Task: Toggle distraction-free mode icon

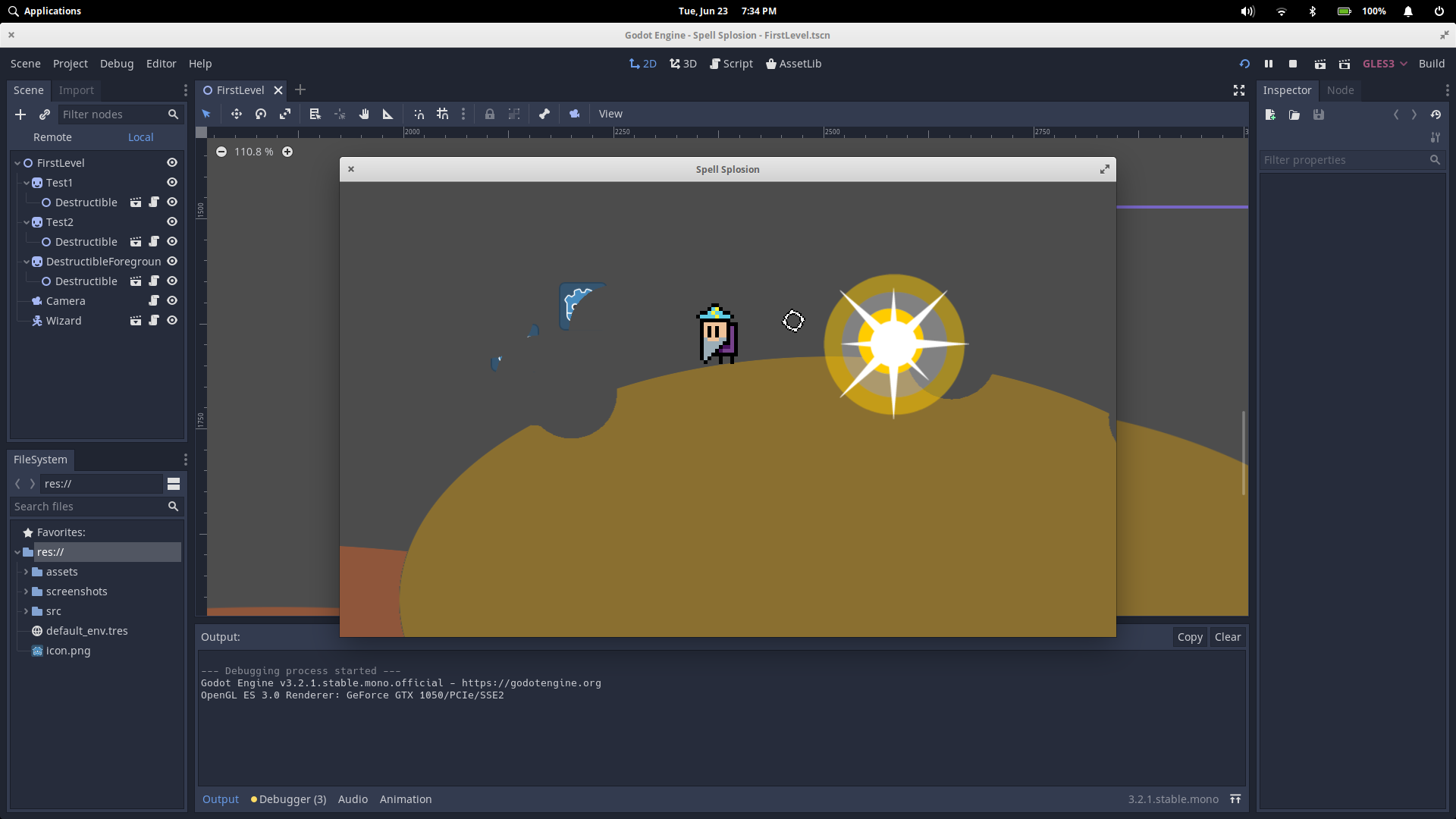Action: (x=1239, y=90)
